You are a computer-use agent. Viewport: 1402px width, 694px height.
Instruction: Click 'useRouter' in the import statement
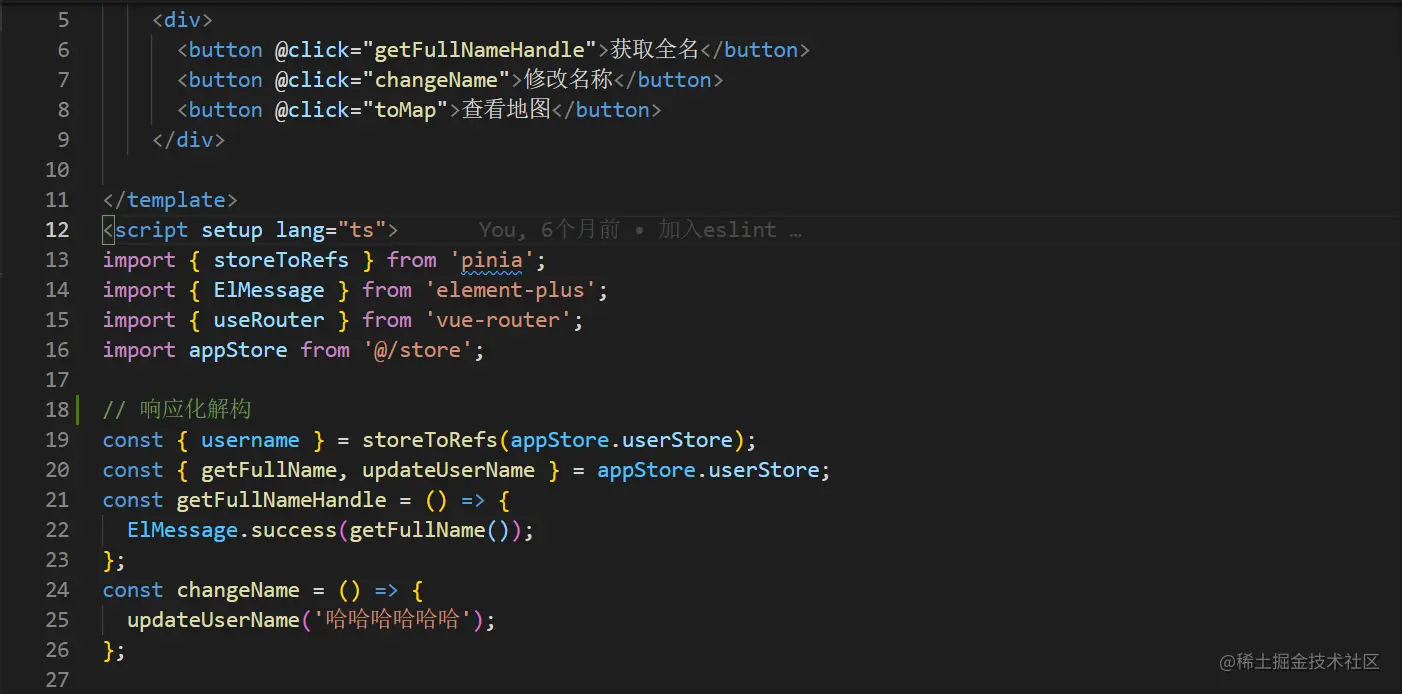pyautogui.click(x=269, y=320)
